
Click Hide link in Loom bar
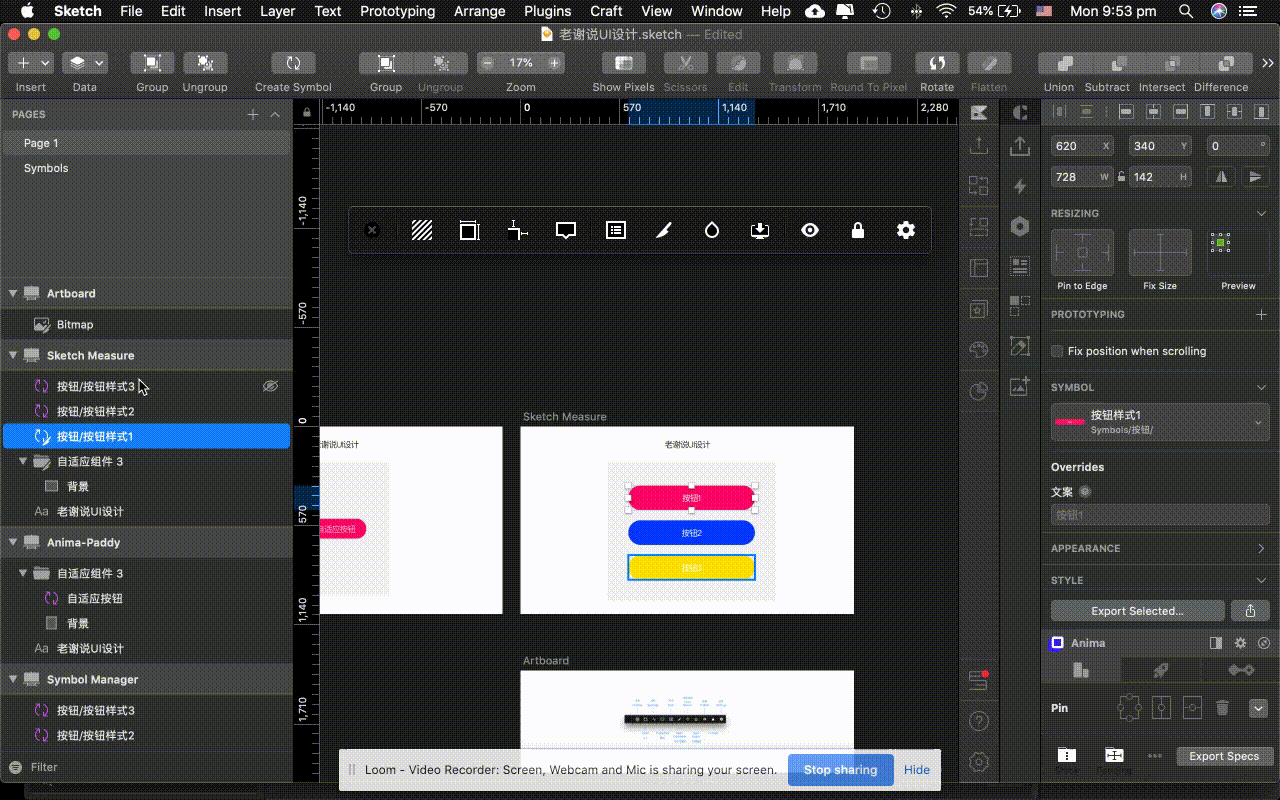tap(917, 769)
